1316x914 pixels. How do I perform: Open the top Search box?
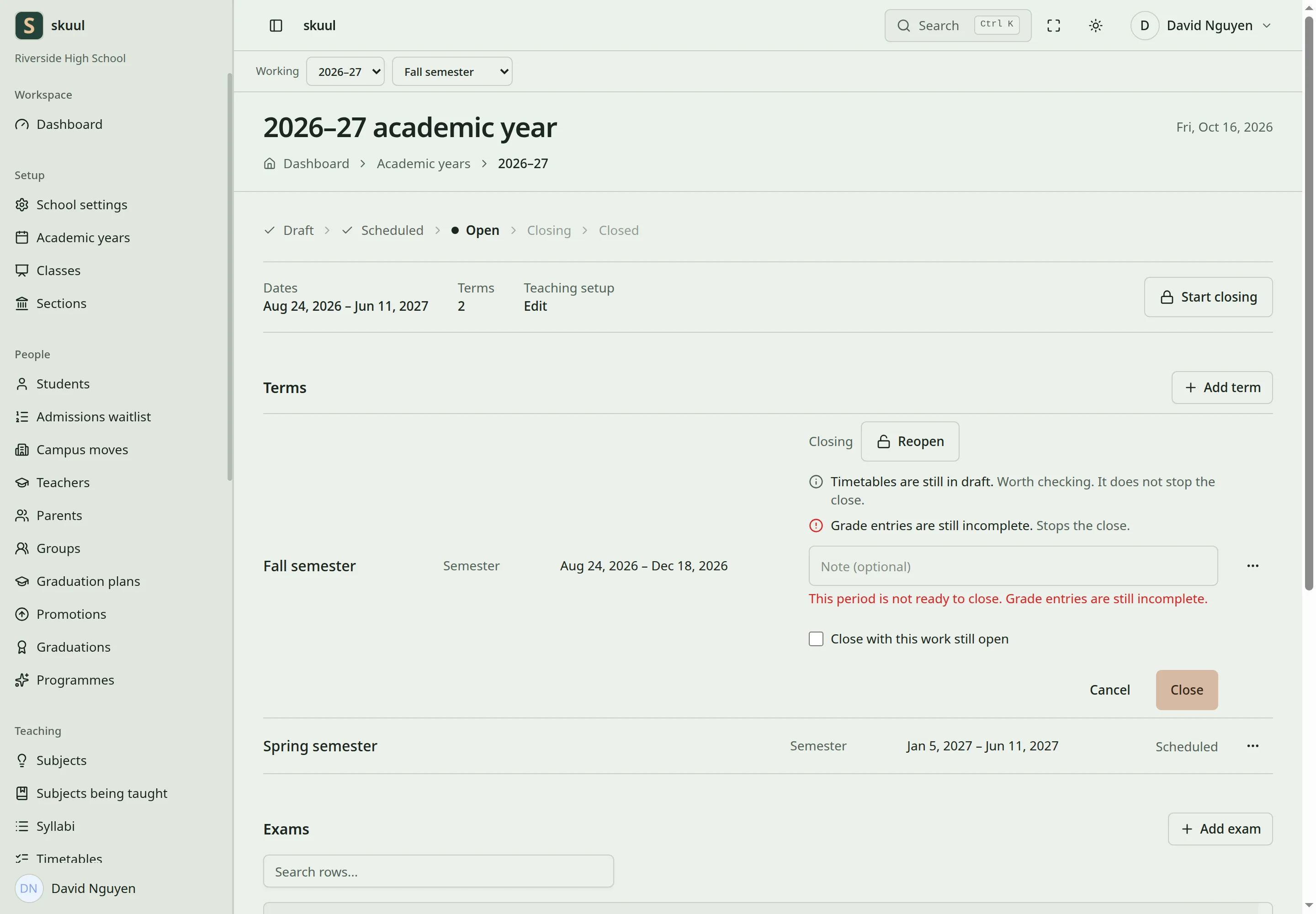tap(957, 26)
